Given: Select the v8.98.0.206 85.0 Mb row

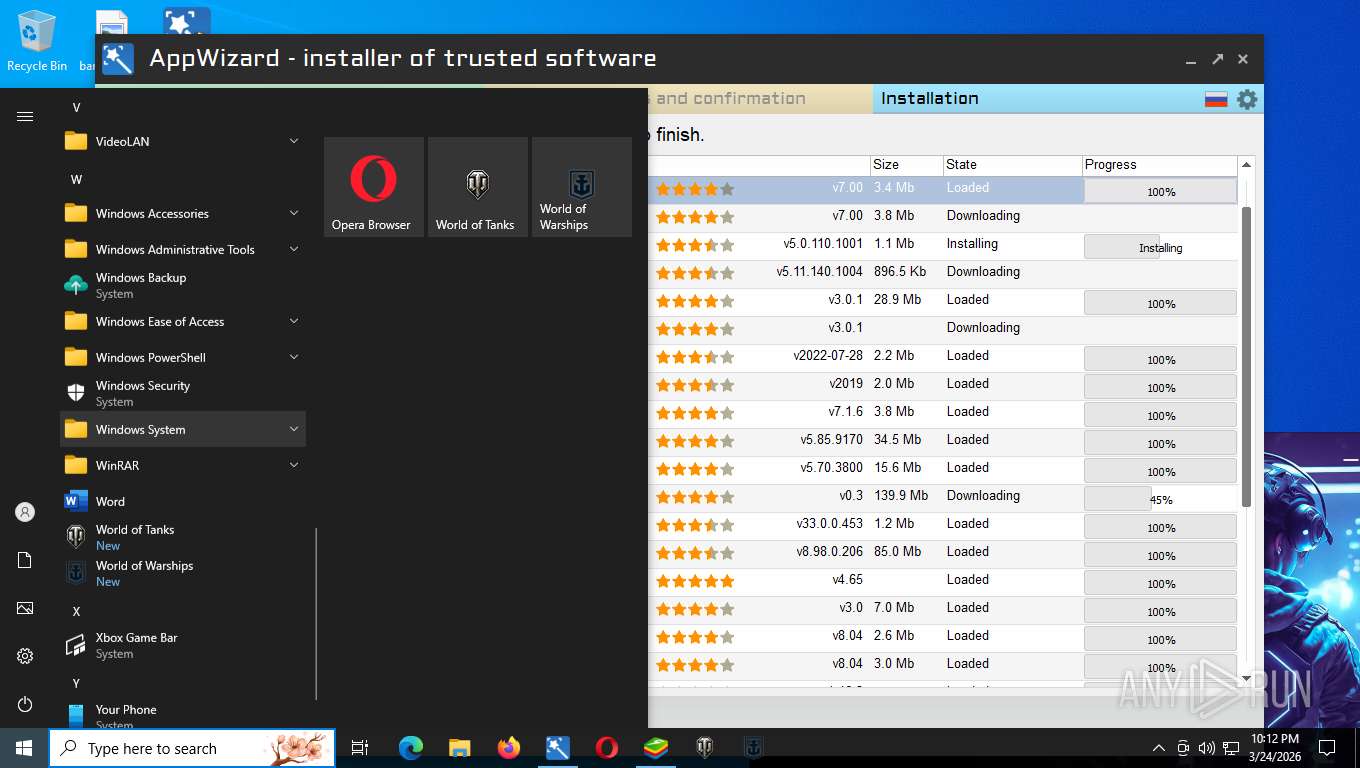Looking at the screenshot, I should (943, 552).
